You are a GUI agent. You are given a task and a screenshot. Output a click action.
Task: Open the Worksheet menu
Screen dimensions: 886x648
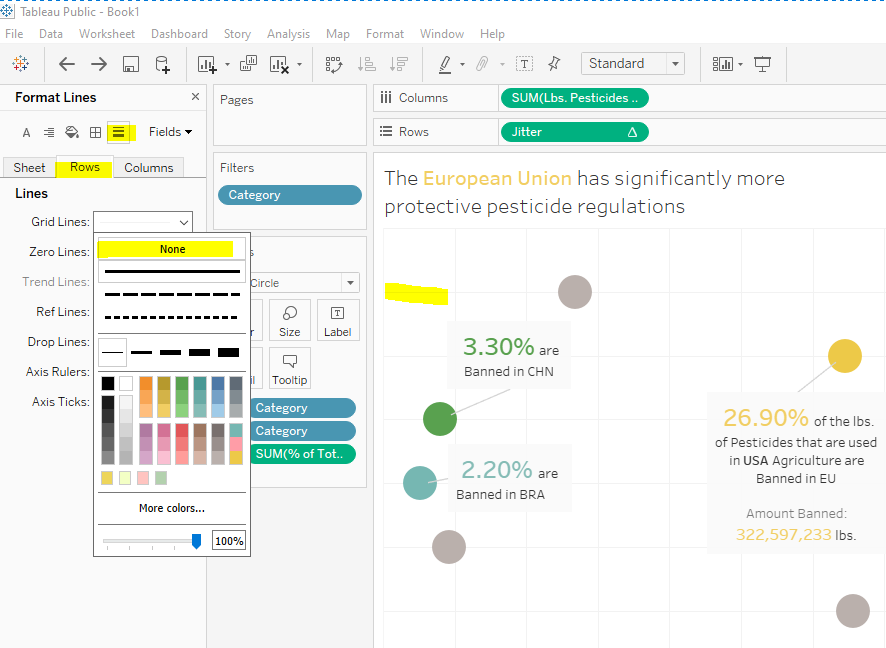[107, 34]
